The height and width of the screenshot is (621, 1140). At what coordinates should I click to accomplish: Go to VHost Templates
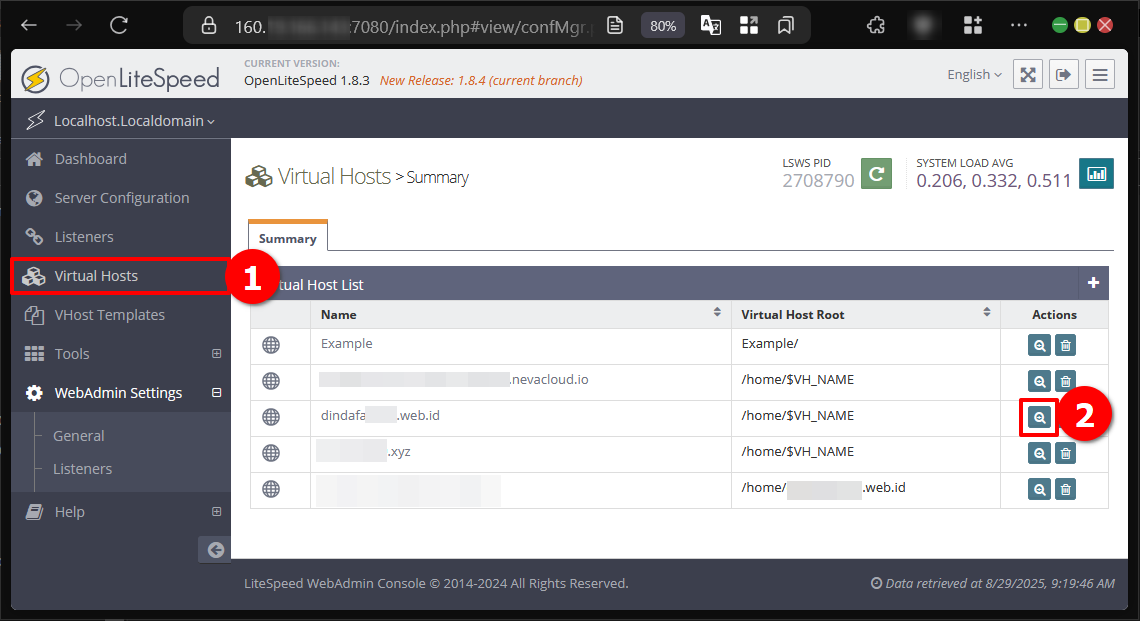[109, 315]
